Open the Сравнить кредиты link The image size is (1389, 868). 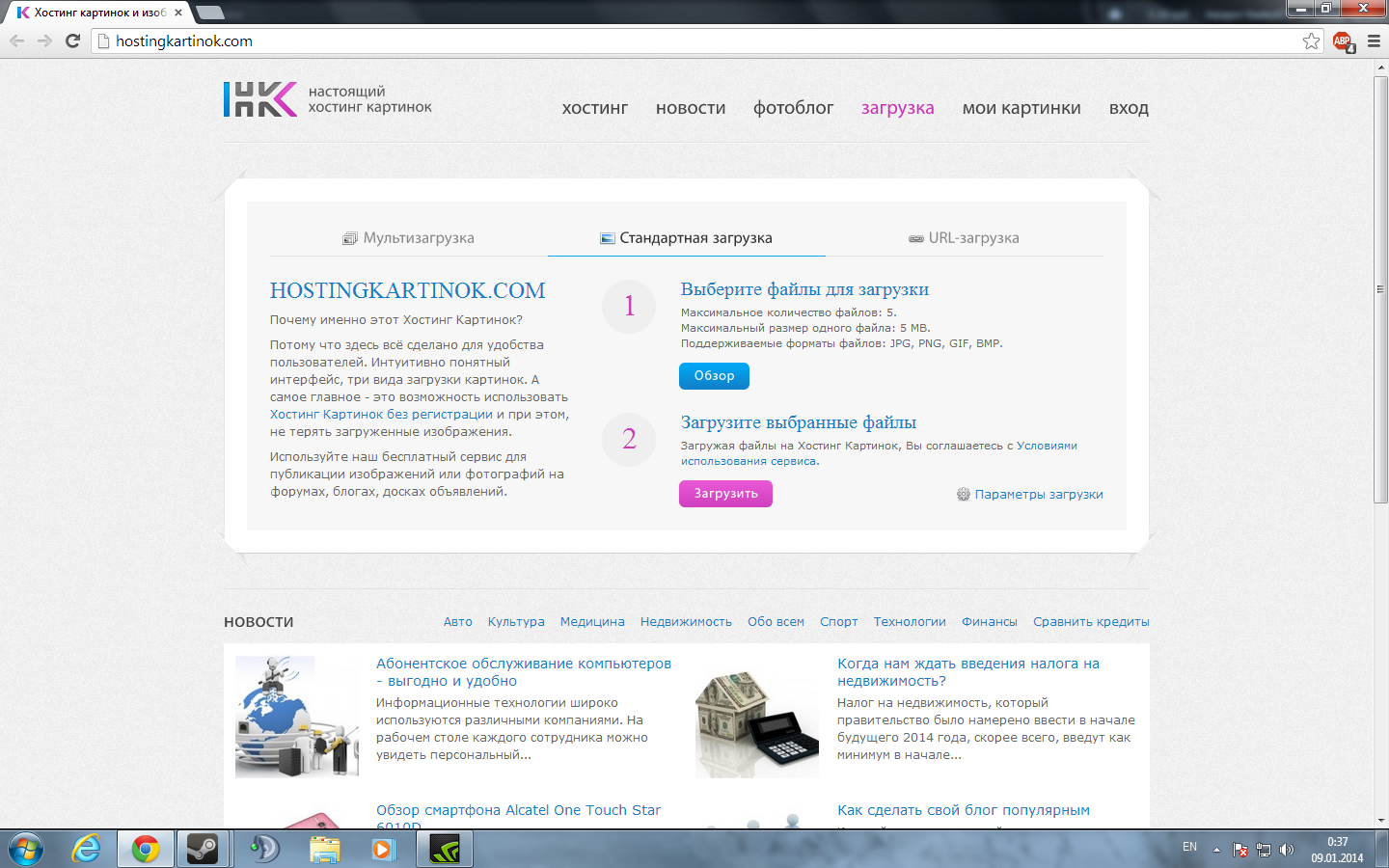(x=1091, y=622)
